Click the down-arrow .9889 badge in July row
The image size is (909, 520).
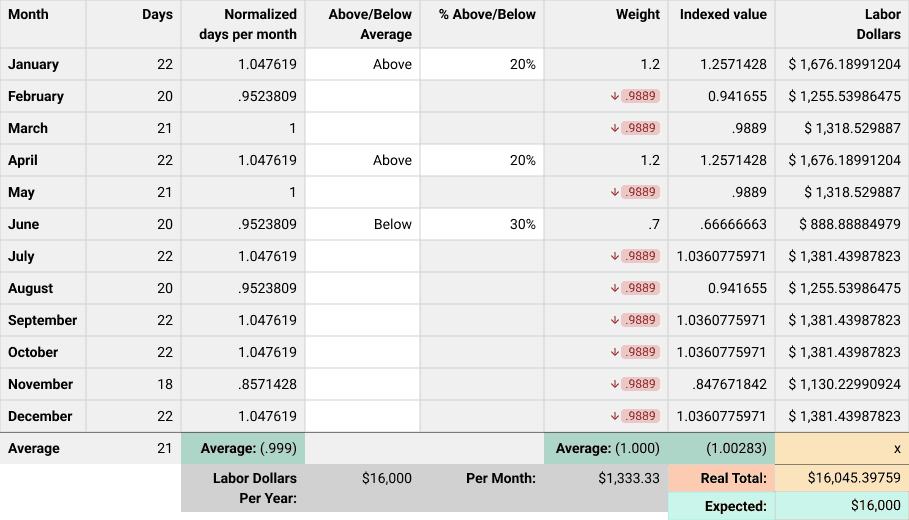click(x=635, y=256)
